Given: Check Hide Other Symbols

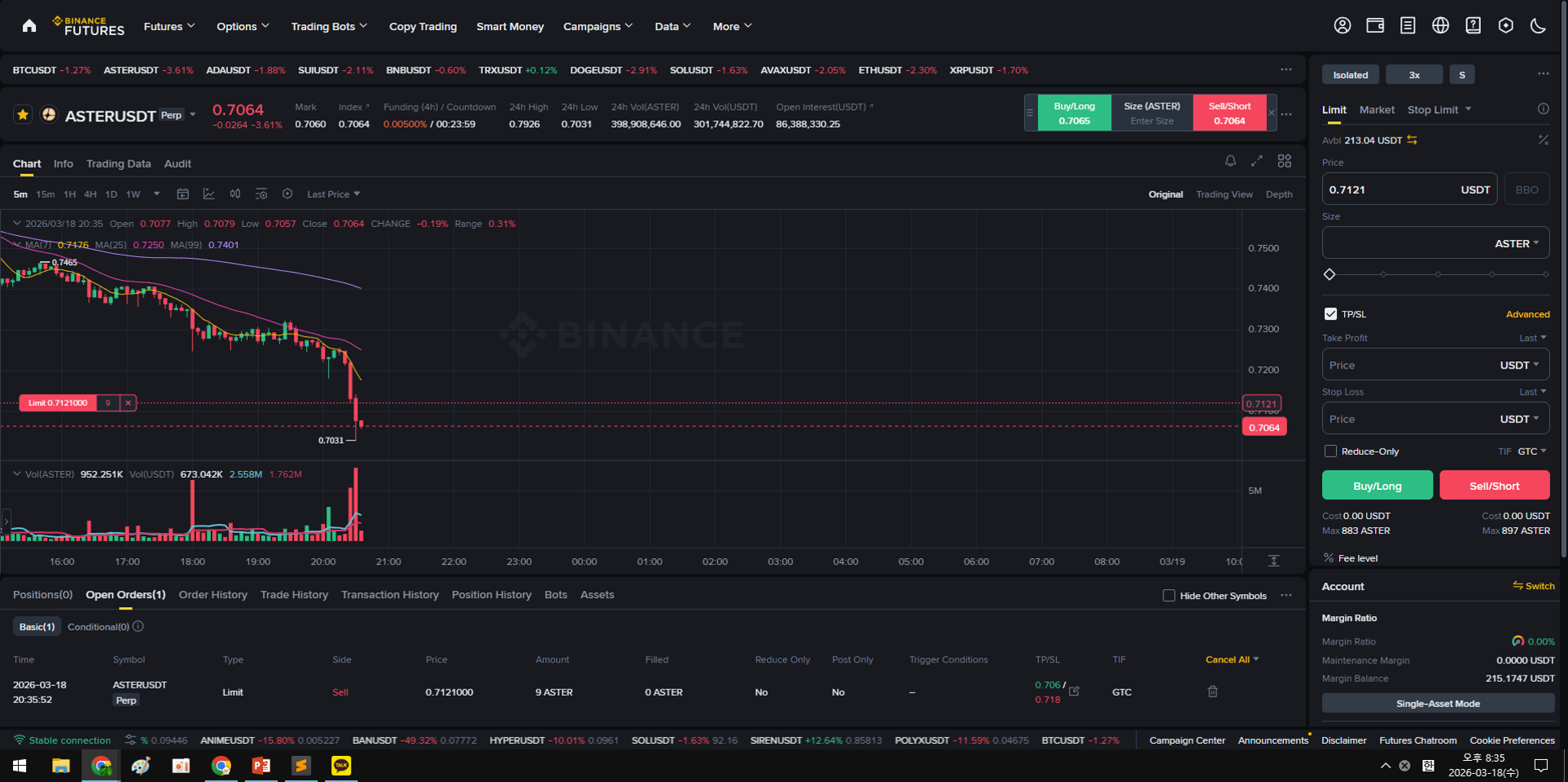Looking at the screenshot, I should [1169, 596].
